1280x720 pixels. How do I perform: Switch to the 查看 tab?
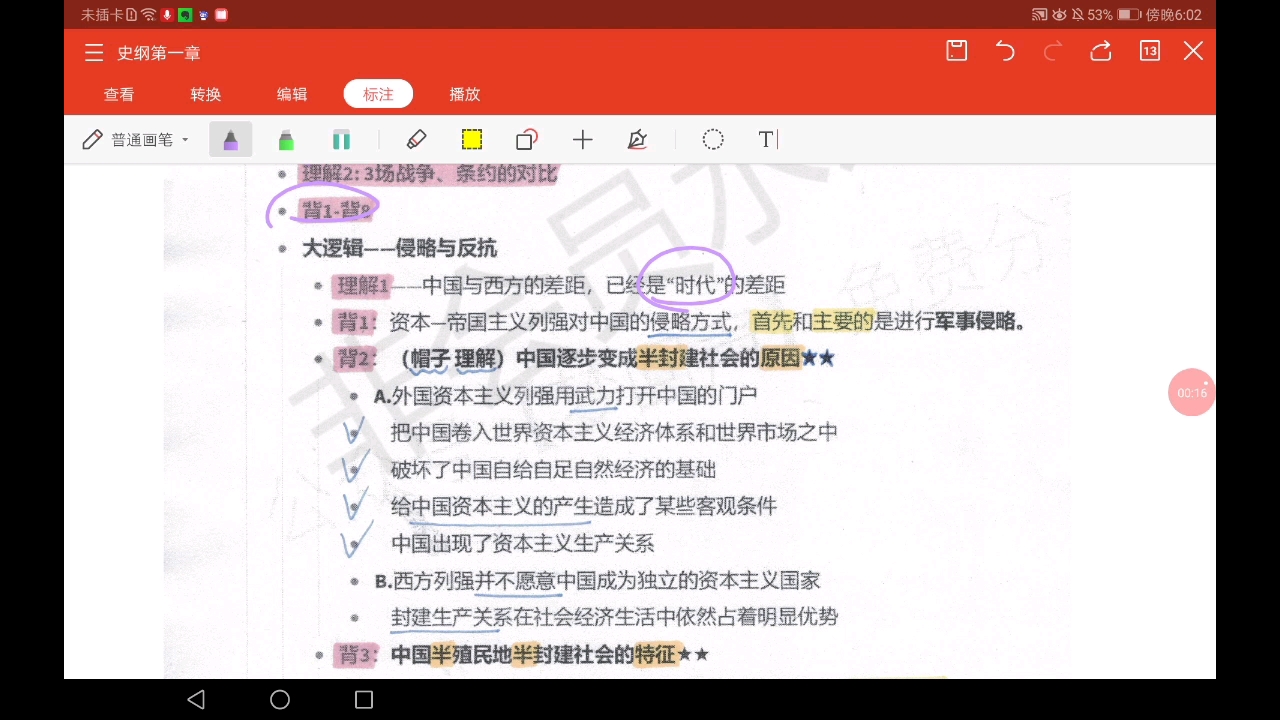[x=119, y=94]
